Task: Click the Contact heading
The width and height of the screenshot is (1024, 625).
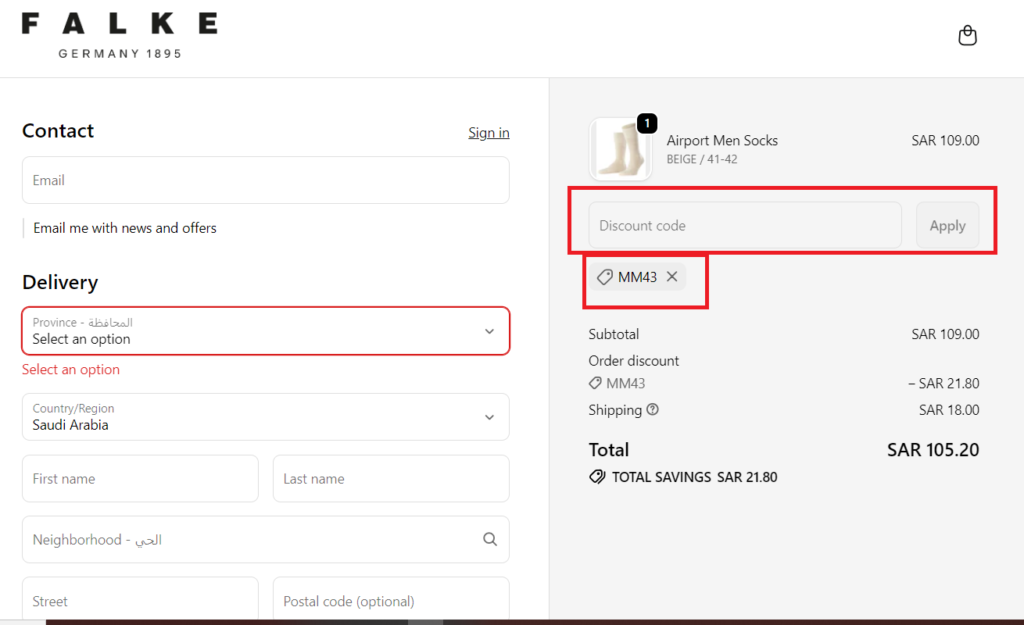Action: tap(58, 131)
